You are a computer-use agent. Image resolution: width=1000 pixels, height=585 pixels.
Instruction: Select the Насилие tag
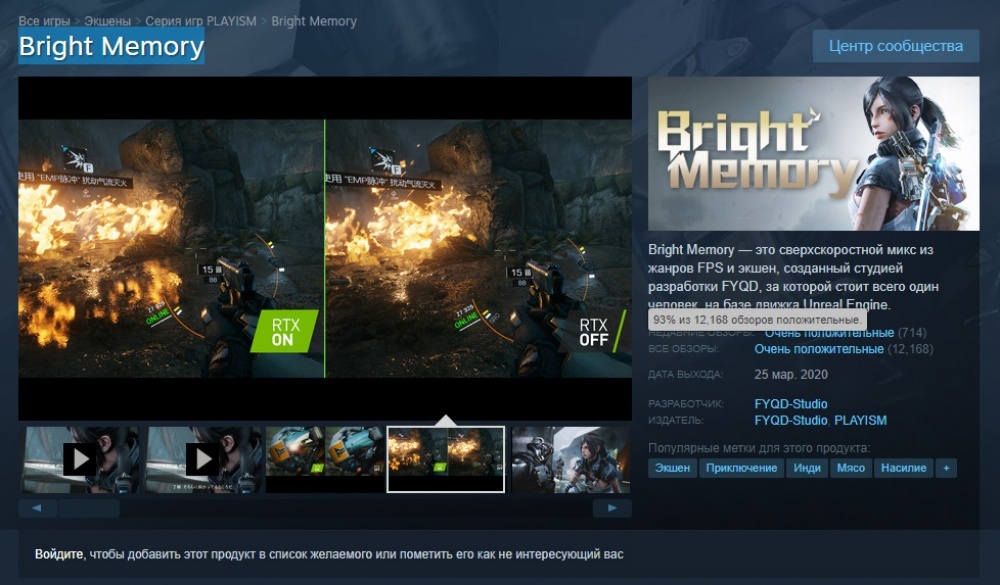click(x=904, y=468)
